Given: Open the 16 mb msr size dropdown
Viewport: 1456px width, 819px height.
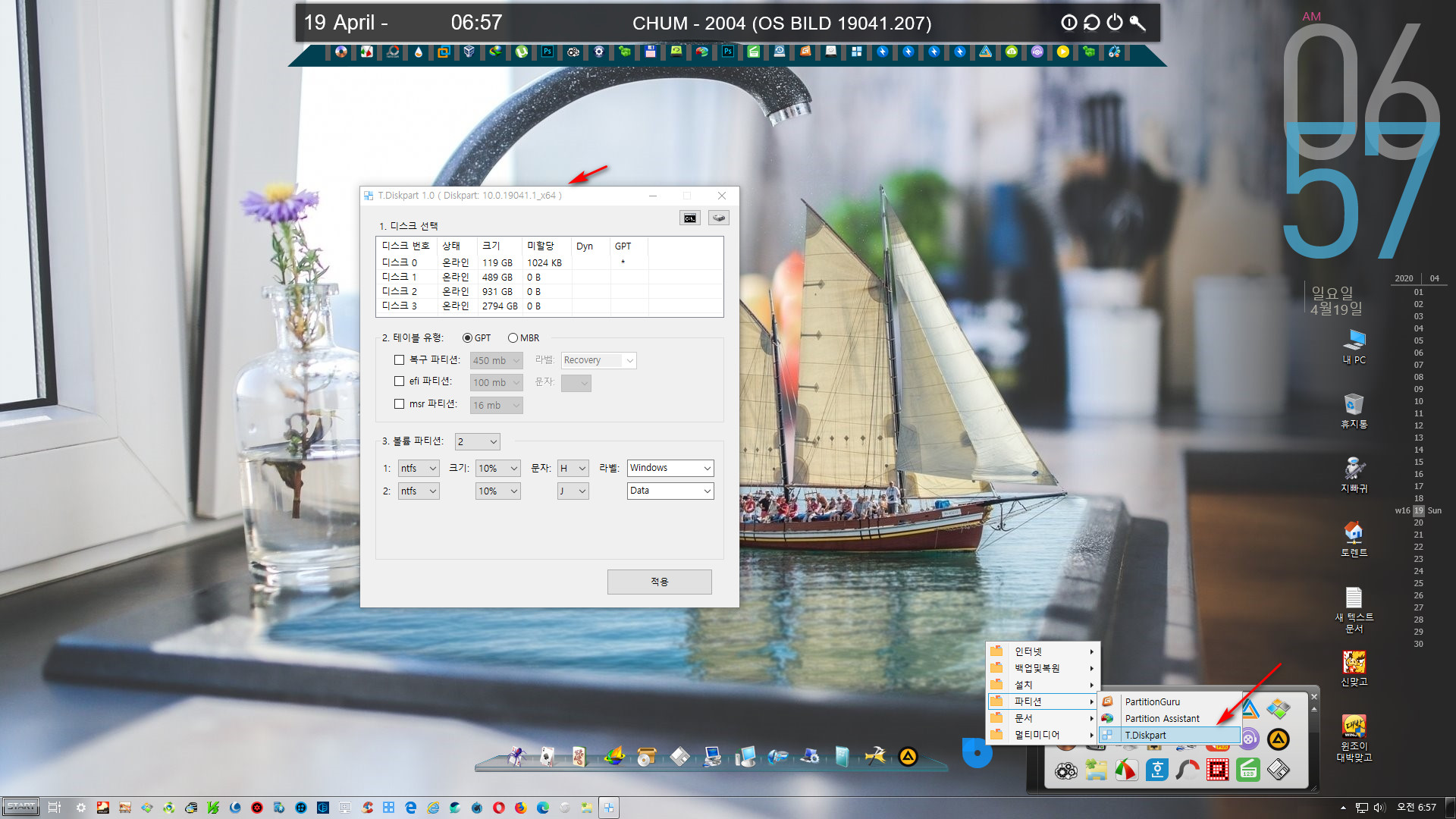Looking at the screenshot, I should pyautogui.click(x=496, y=406).
